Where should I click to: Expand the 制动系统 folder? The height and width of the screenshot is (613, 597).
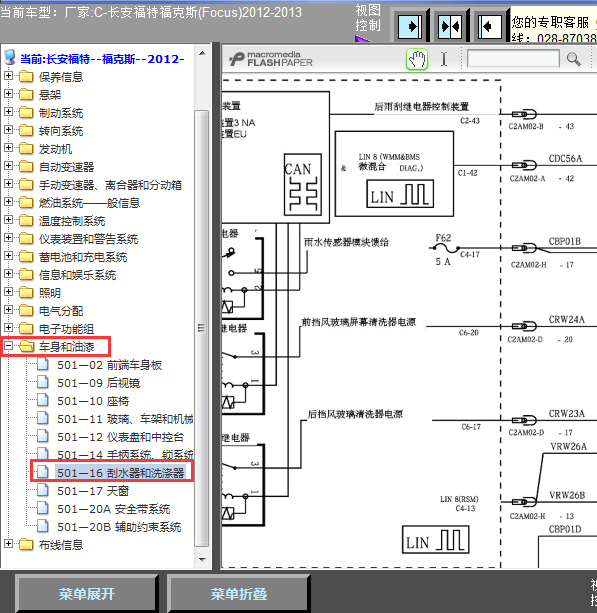click(x=8, y=111)
